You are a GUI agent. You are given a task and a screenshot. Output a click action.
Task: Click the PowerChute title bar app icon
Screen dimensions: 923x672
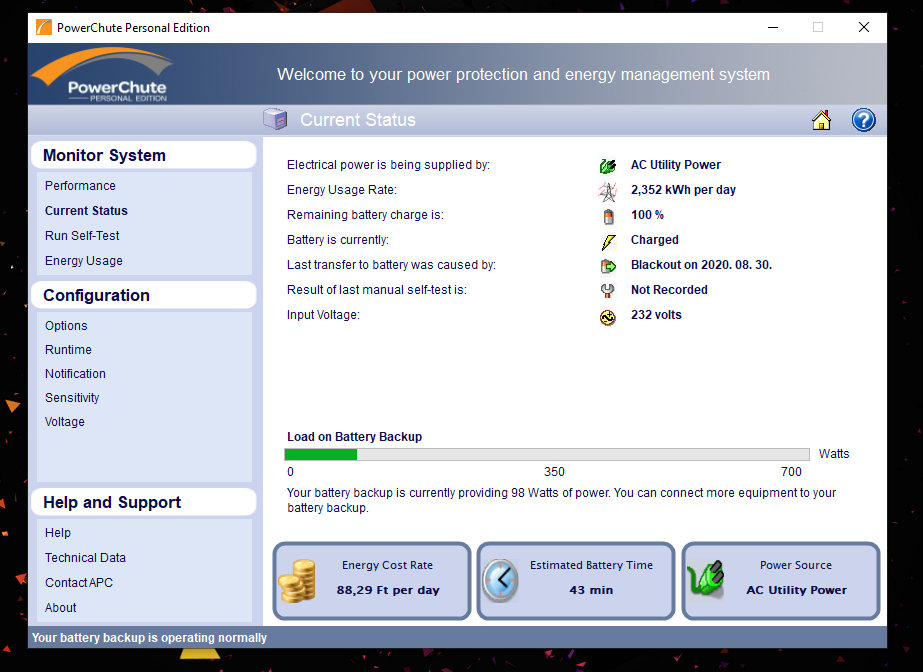click(x=44, y=27)
